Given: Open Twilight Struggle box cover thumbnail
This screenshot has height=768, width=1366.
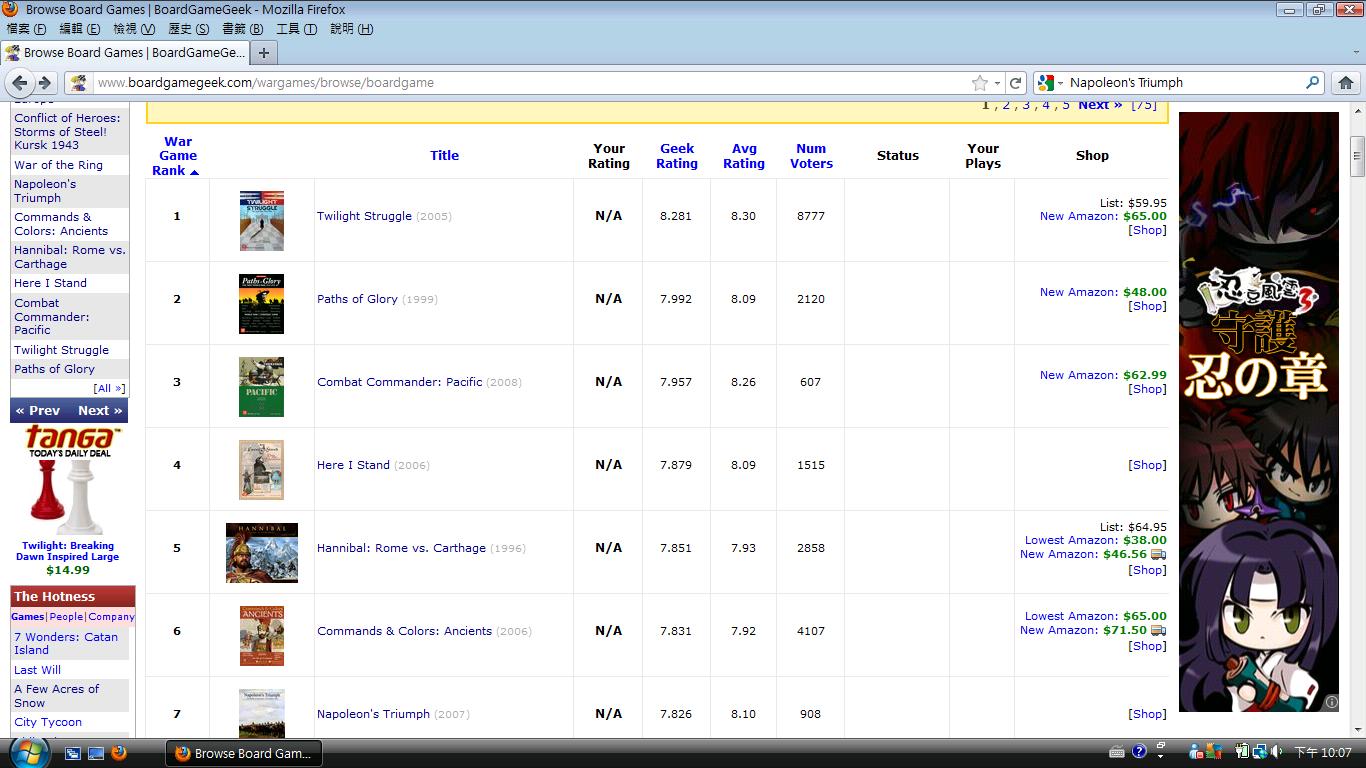Looking at the screenshot, I should click(x=262, y=220).
